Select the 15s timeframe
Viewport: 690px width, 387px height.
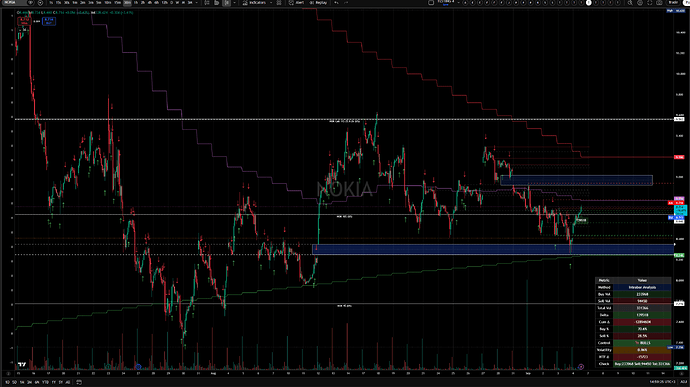(x=58, y=2)
